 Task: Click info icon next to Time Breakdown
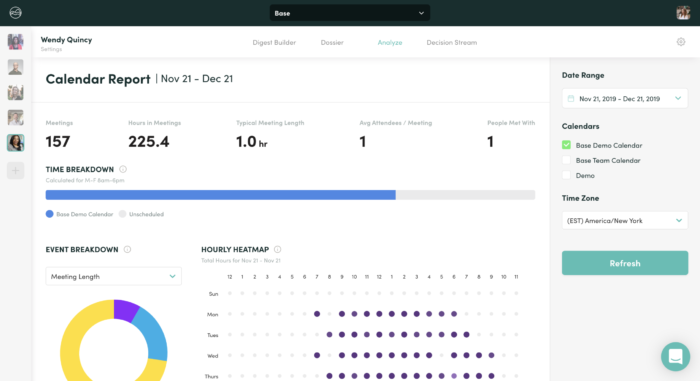(123, 169)
